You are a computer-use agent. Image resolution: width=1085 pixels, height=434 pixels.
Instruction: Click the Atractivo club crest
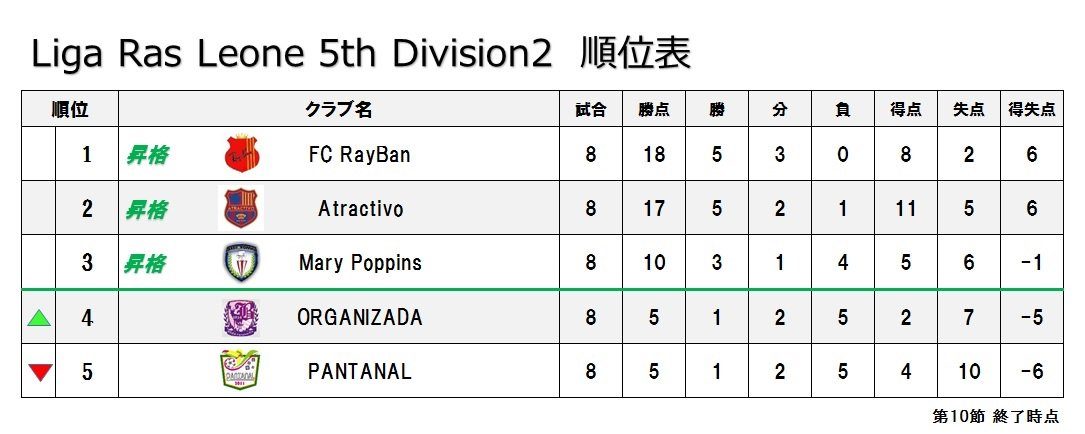tap(241, 208)
